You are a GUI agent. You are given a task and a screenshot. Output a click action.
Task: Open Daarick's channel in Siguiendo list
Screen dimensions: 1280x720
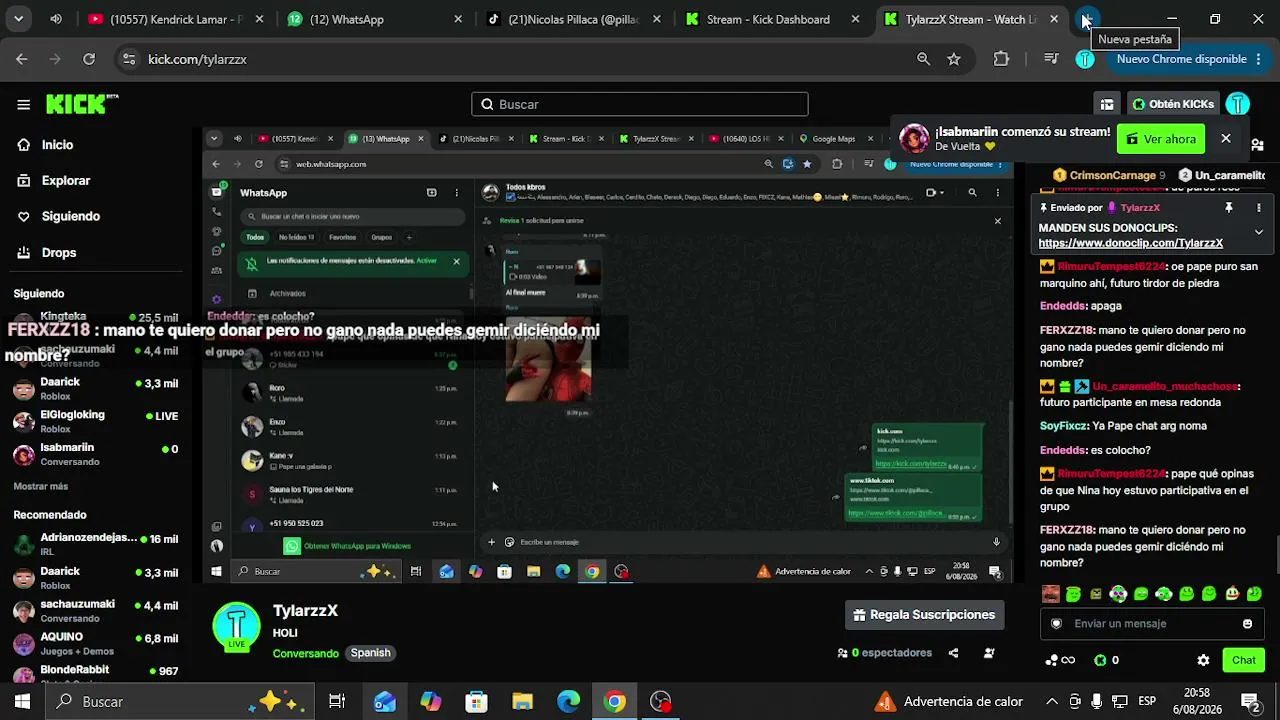click(97, 389)
